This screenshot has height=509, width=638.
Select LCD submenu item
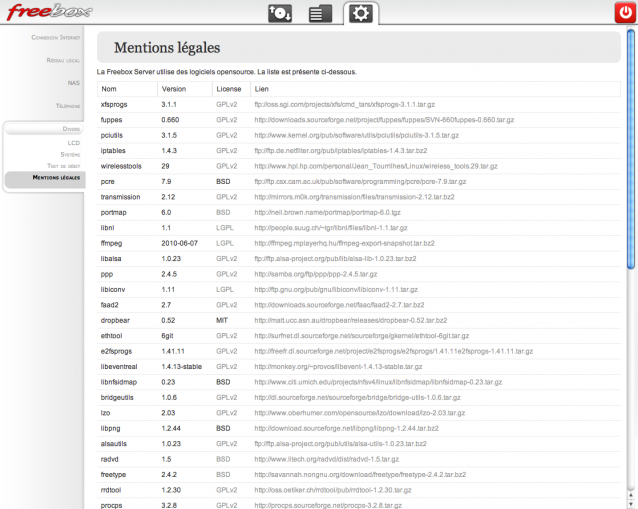click(x=74, y=143)
